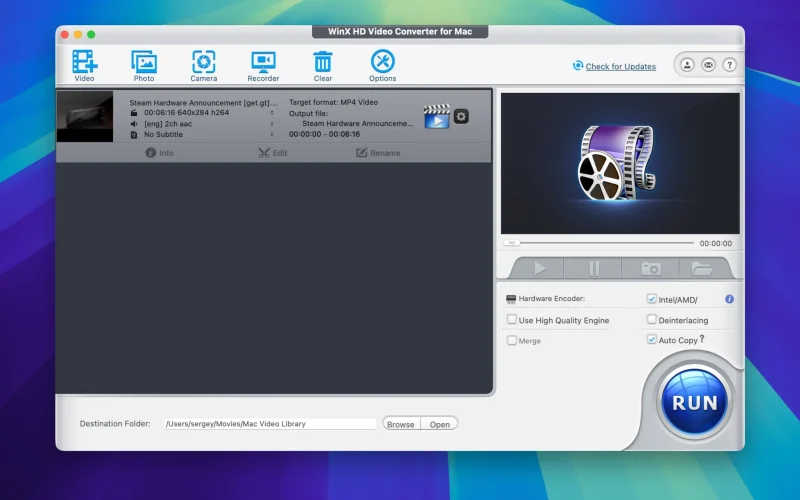Click the blue RUN button

pyautogui.click(x=694, y=403)
